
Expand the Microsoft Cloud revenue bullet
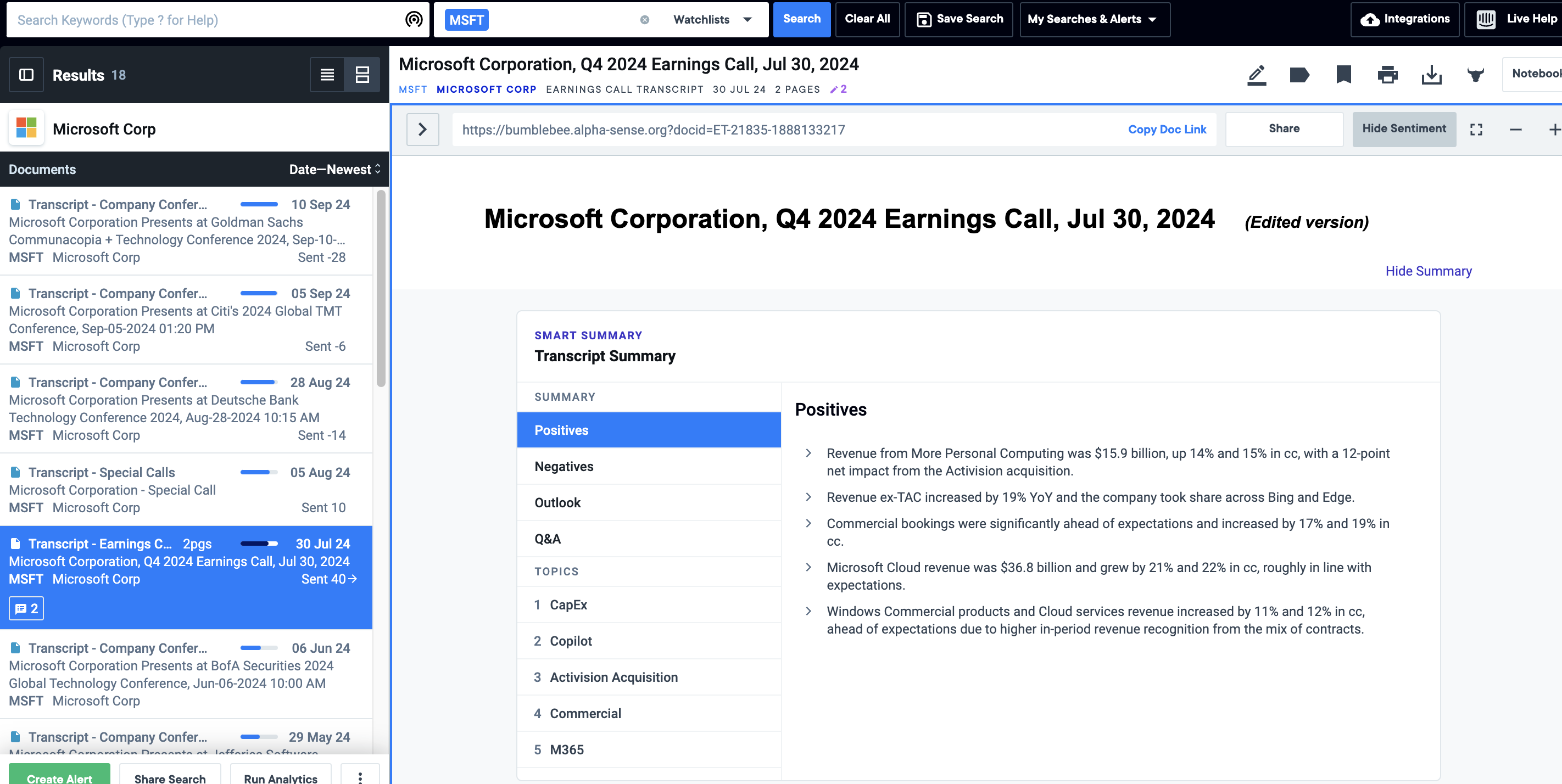(808, 568)
